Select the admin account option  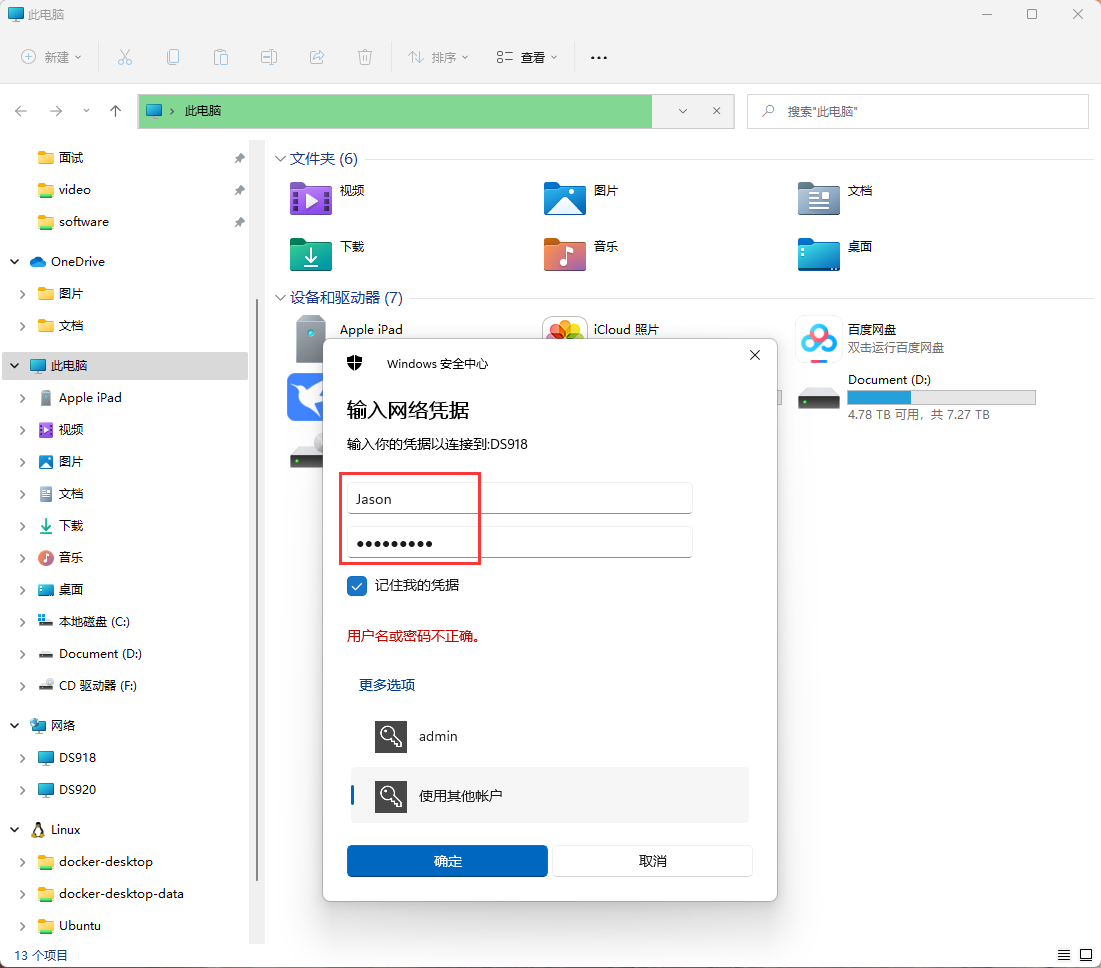(x=438, y=736)
